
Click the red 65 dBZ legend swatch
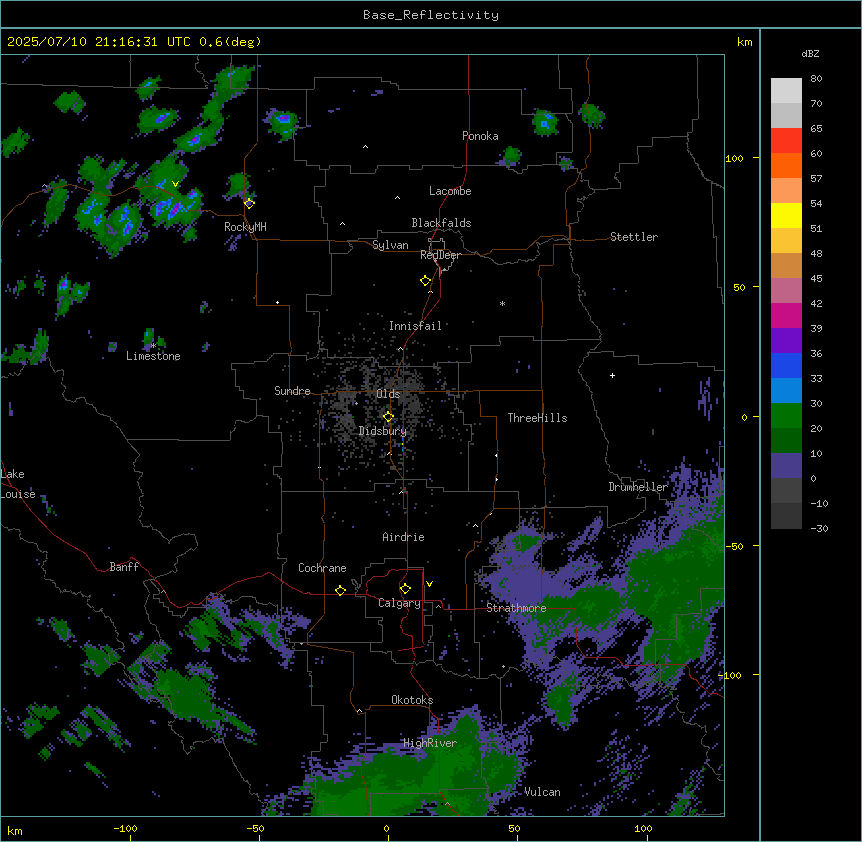click(786, 141)
